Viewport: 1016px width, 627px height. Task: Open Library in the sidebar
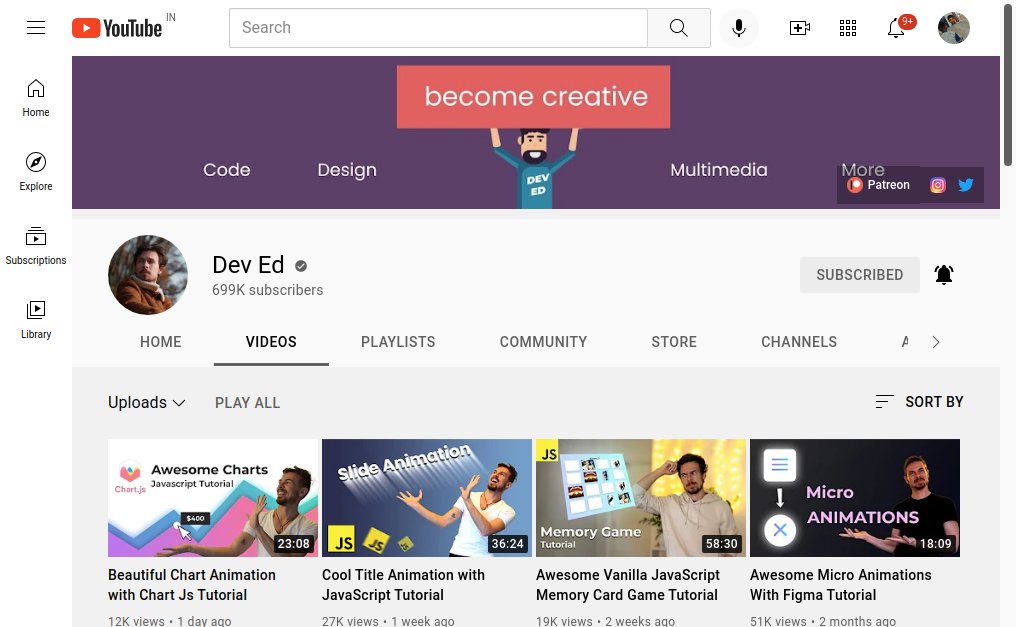36,319
